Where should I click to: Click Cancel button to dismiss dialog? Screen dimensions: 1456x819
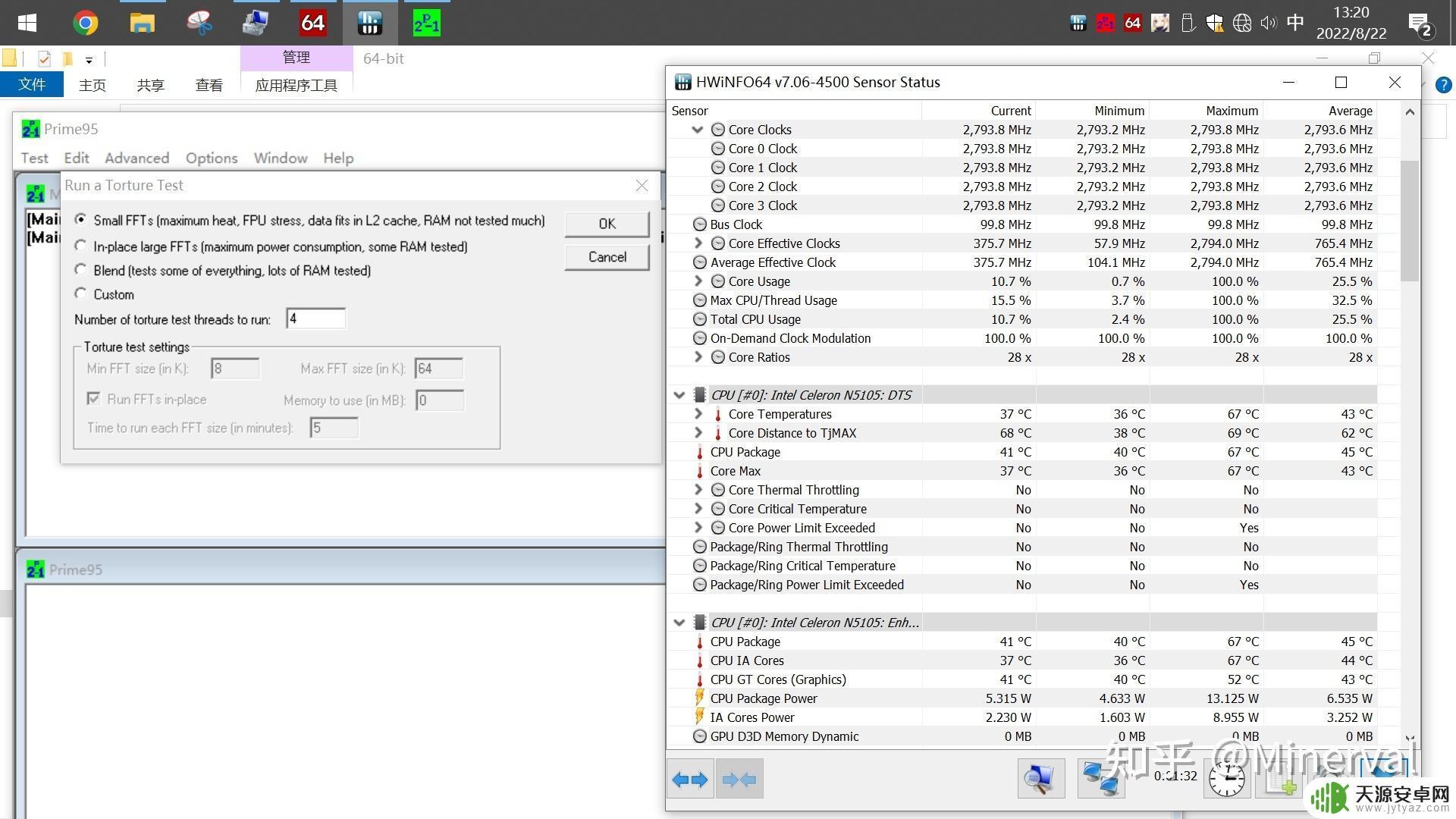coord(607,257)
